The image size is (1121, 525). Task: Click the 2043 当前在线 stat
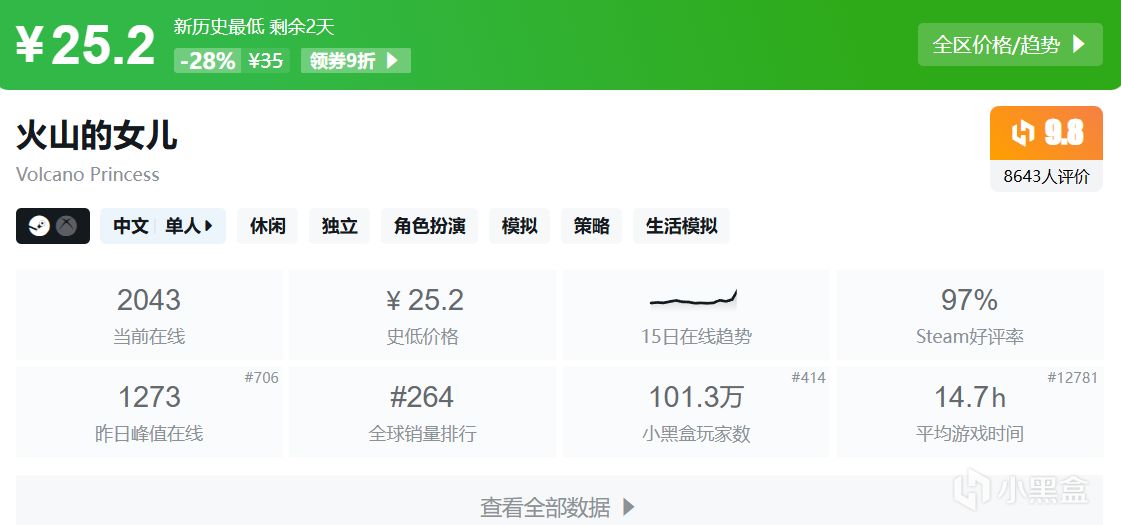149,315
